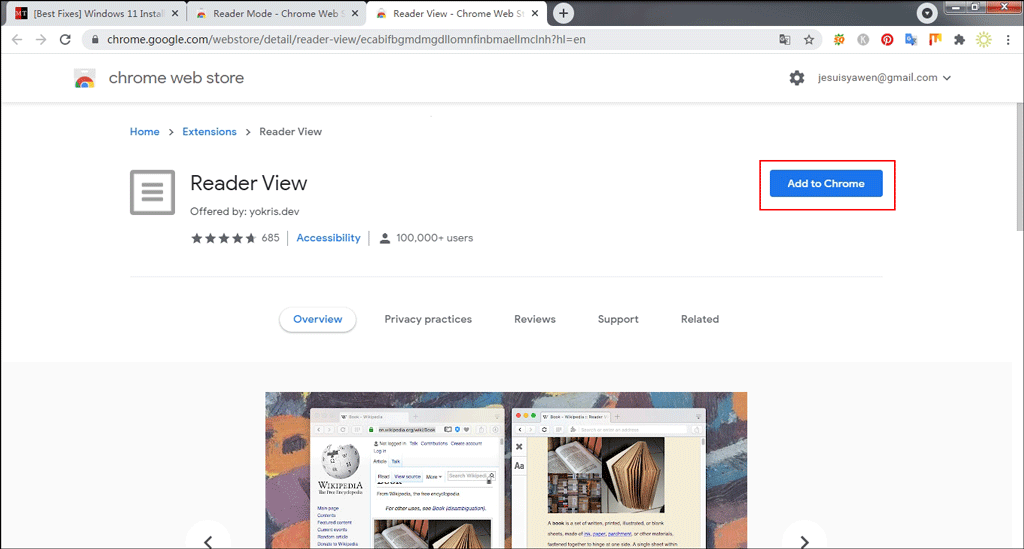Click the 100,000+ users text
1024x549 pixels.
434,238
